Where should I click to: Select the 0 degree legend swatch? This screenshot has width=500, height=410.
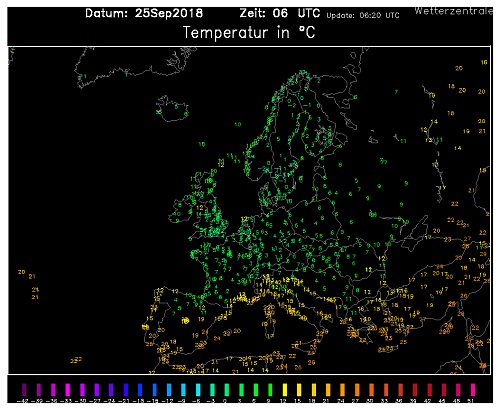pyautogui.click(x=227, y=390)
